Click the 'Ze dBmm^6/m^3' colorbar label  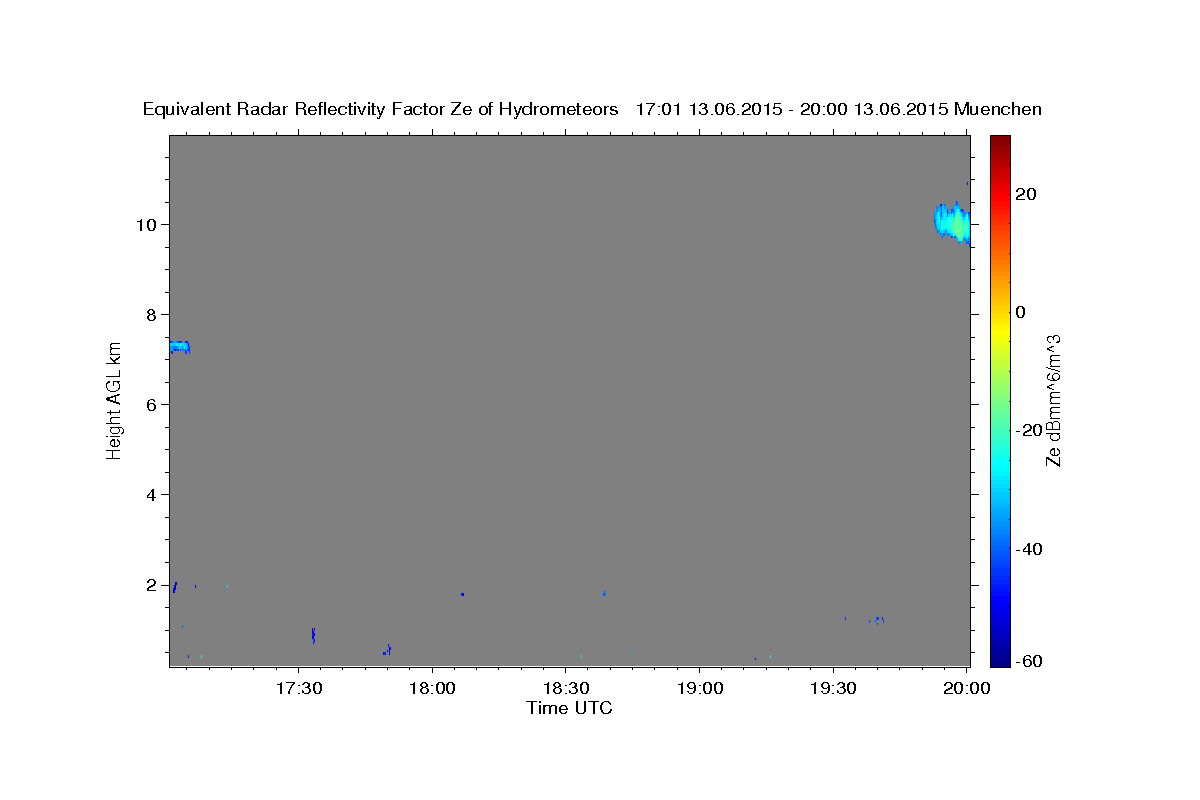1052,400
